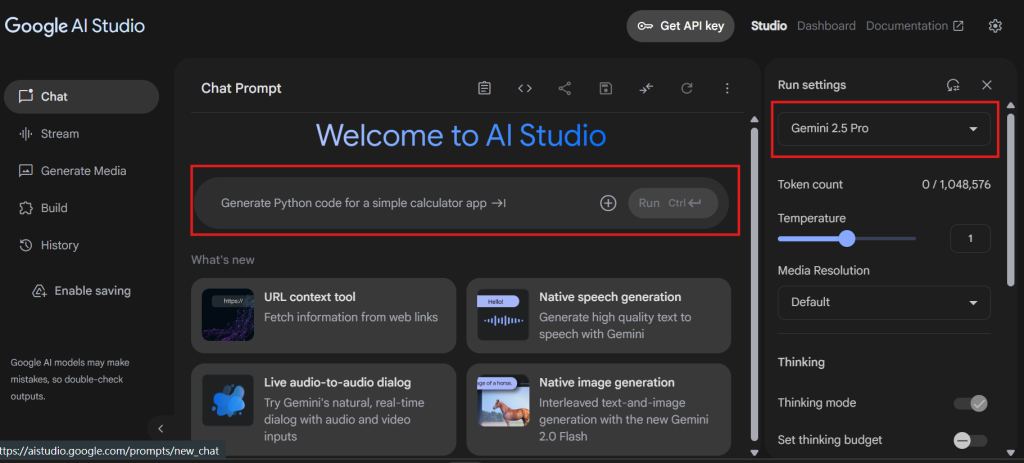The height and width of the screenshot is (463, 1024).
Task: Open the Media Resolution Default dropdown
Action: click(884, 302)
